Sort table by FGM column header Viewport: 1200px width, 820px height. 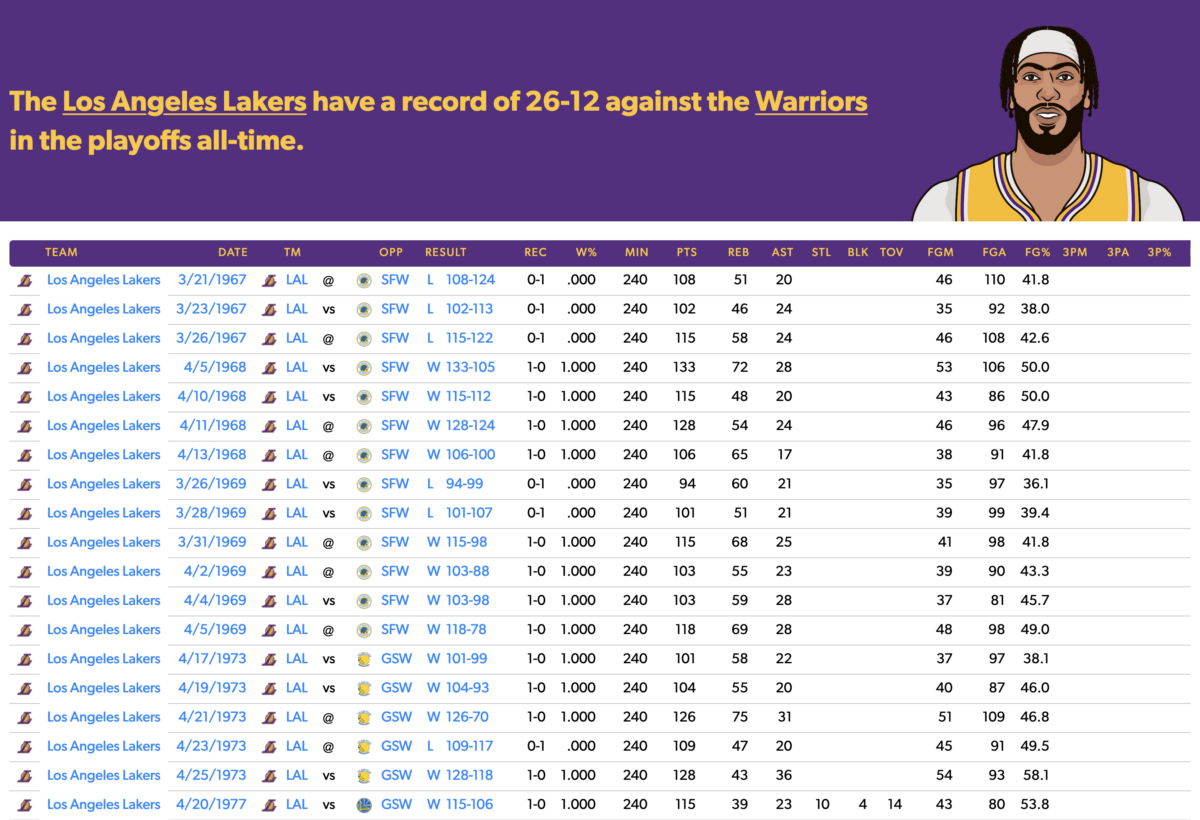point(940,252)
